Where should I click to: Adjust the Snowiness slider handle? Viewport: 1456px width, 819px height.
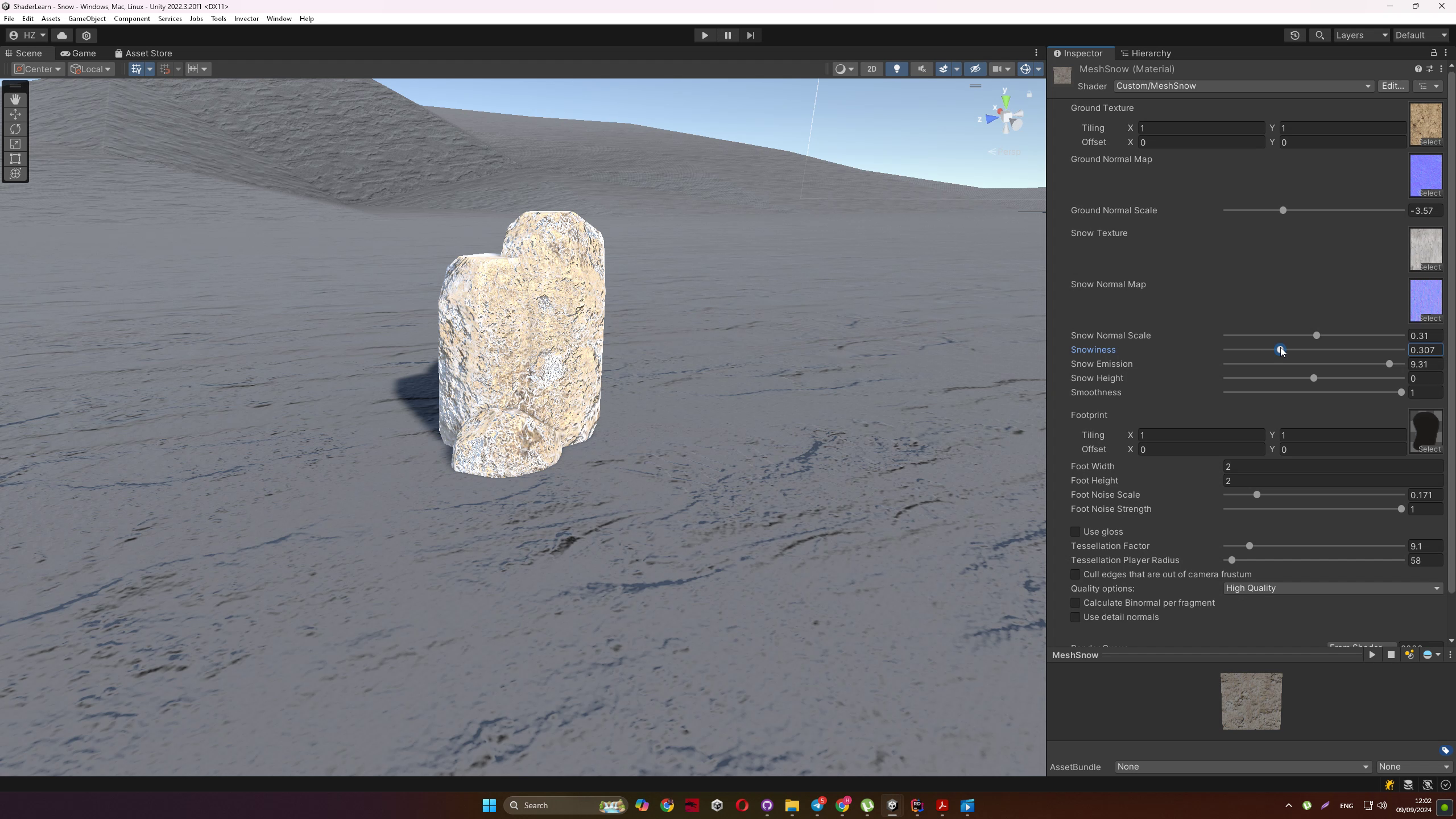point(1280,350)
